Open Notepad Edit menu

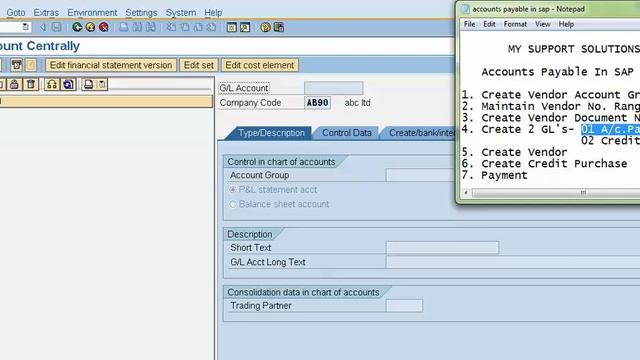pyautogui.click(x=489, y=24)
